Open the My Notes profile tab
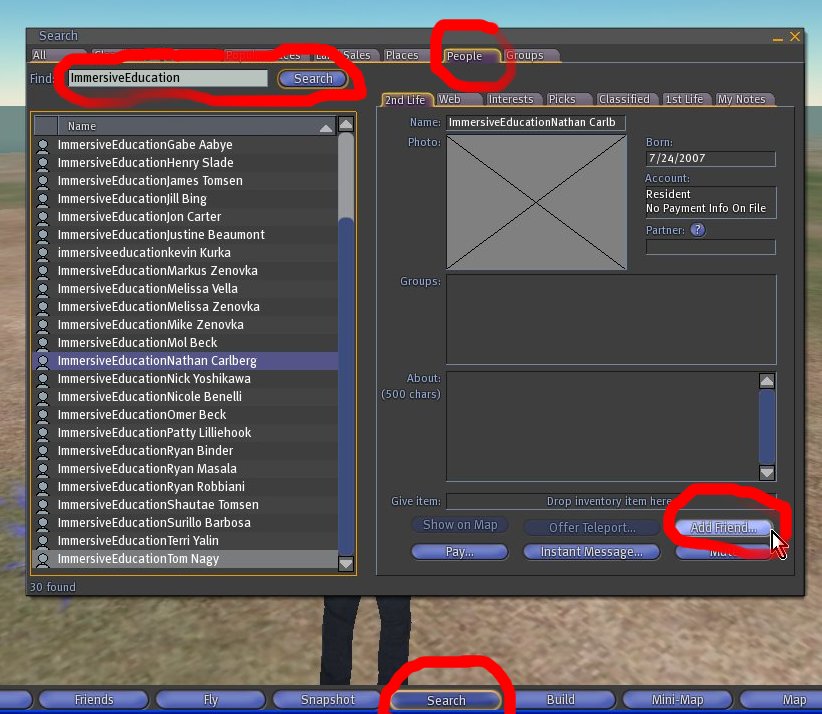Screen dimensions: 822x714 tap(741, 99)
